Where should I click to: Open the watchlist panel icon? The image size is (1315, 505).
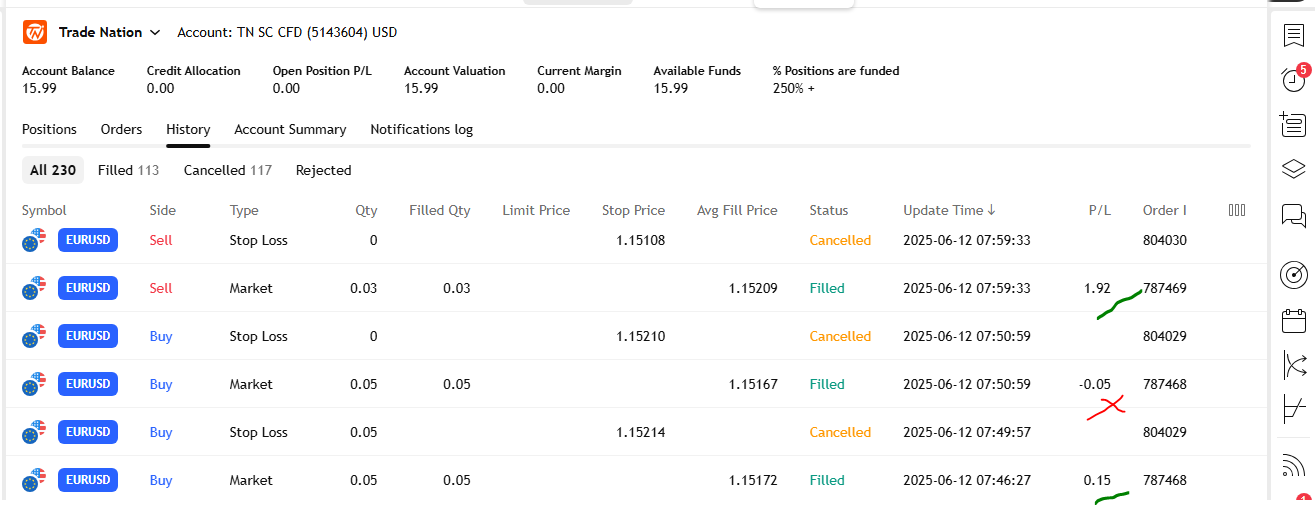point(1293,35)
